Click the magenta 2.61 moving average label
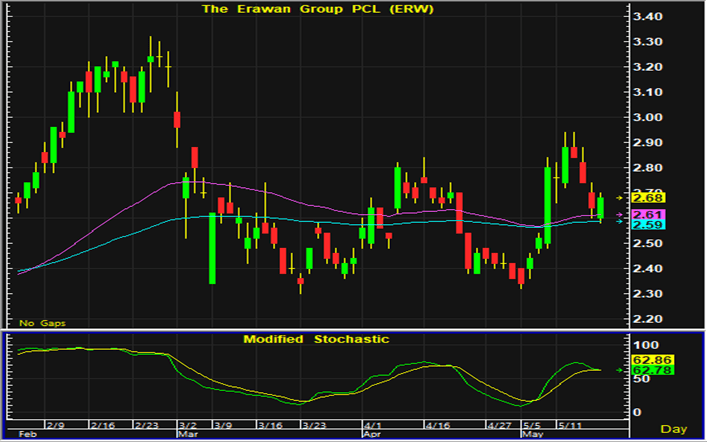Viewport: 707px width, 442px height. 648,215
